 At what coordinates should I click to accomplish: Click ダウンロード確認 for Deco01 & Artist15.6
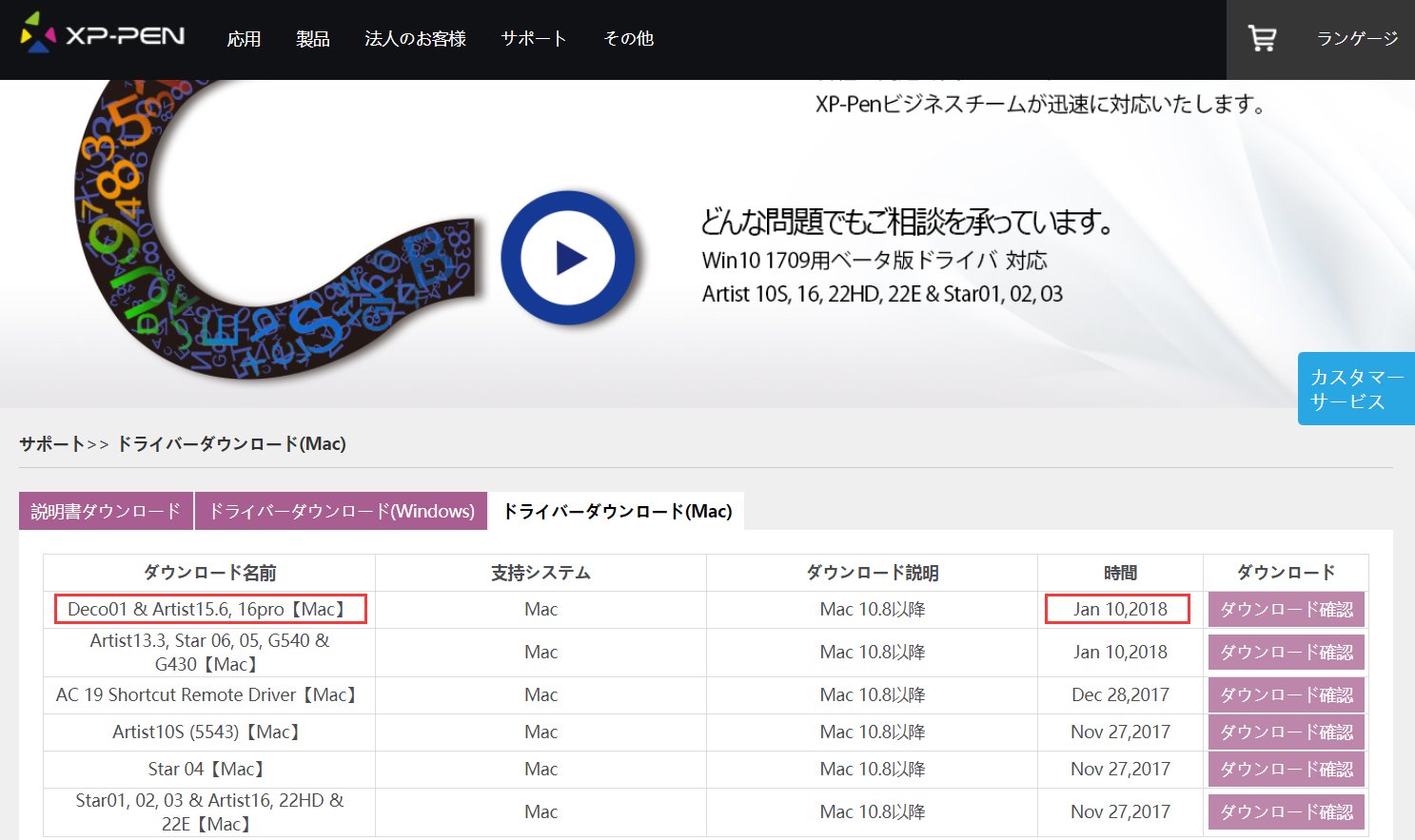(x=1286, y=610)
